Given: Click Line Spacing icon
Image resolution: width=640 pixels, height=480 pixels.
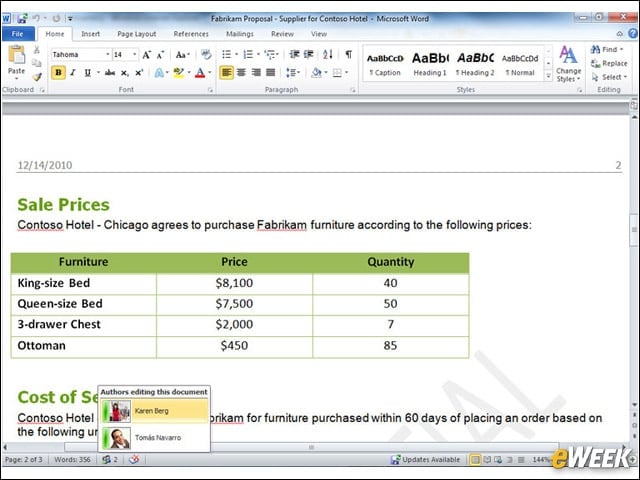Looking at the screenshot, I should coord(291,73).
